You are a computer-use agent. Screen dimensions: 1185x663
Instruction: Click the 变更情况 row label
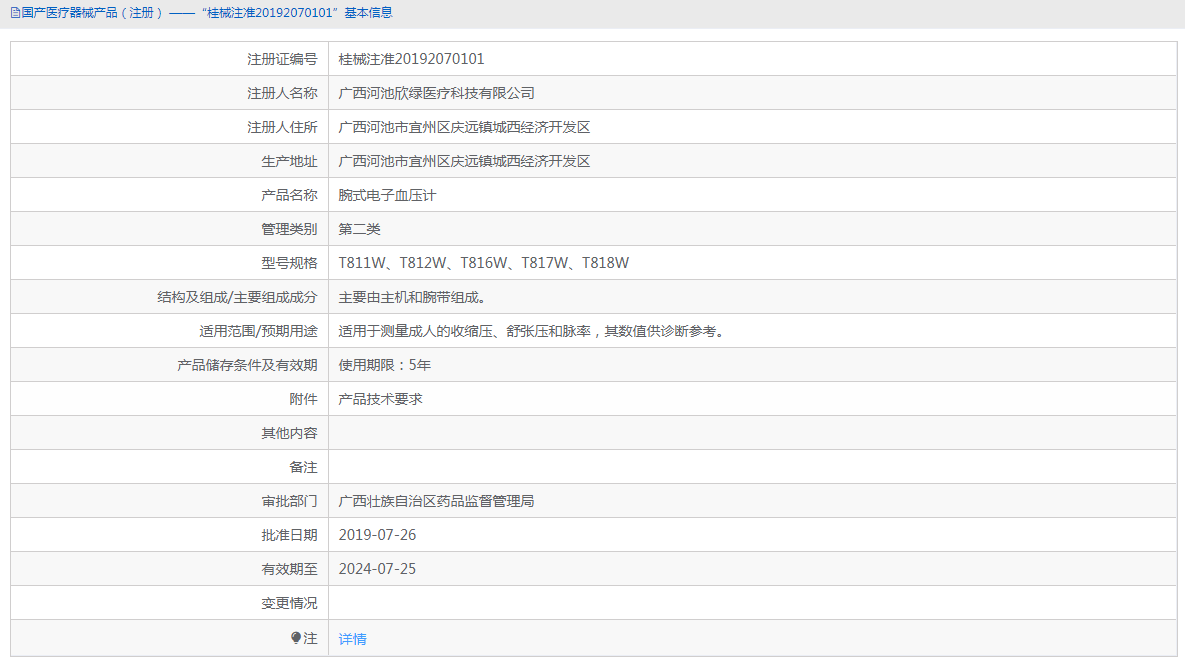[x=289, y=603]
